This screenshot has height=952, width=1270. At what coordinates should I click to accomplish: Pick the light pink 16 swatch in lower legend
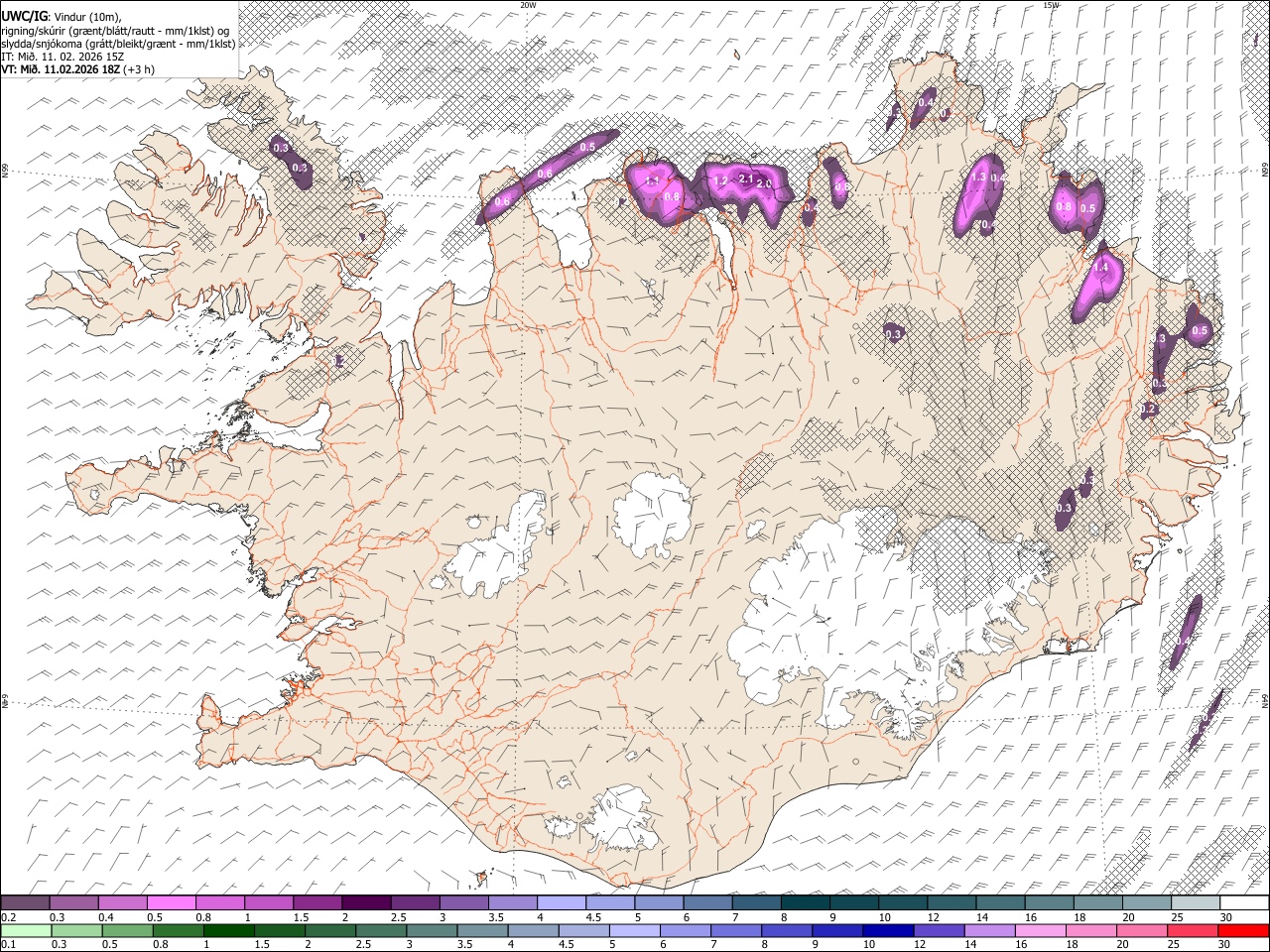pyautogui.click(x=1041, y=930)
